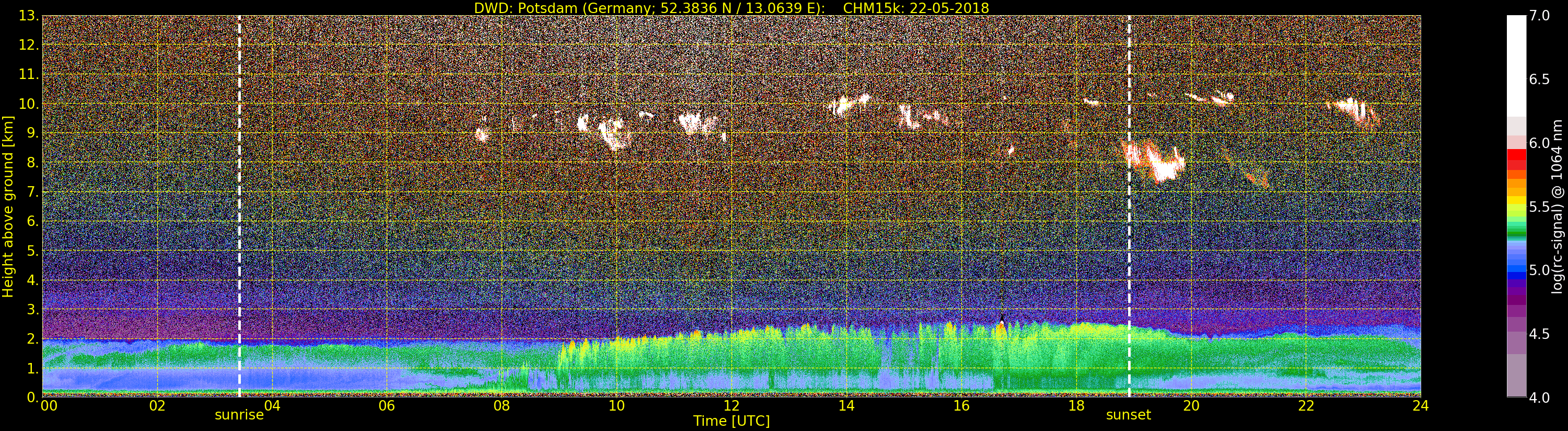Screen dimensions: 1568x431
Task: Click height-axis tick label '7.'
Action: tap(33, 192)
